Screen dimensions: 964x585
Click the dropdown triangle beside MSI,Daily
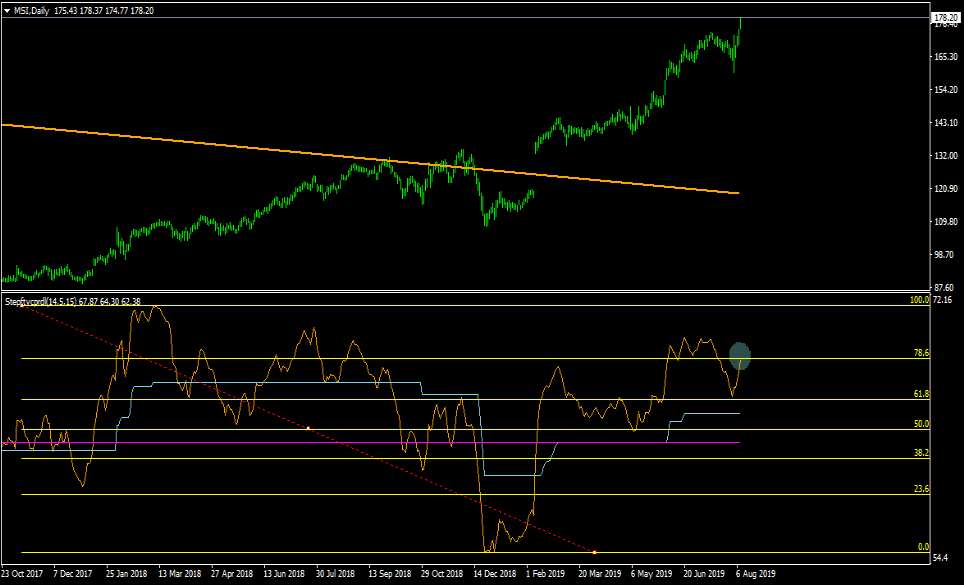click(x=7, y=10)
